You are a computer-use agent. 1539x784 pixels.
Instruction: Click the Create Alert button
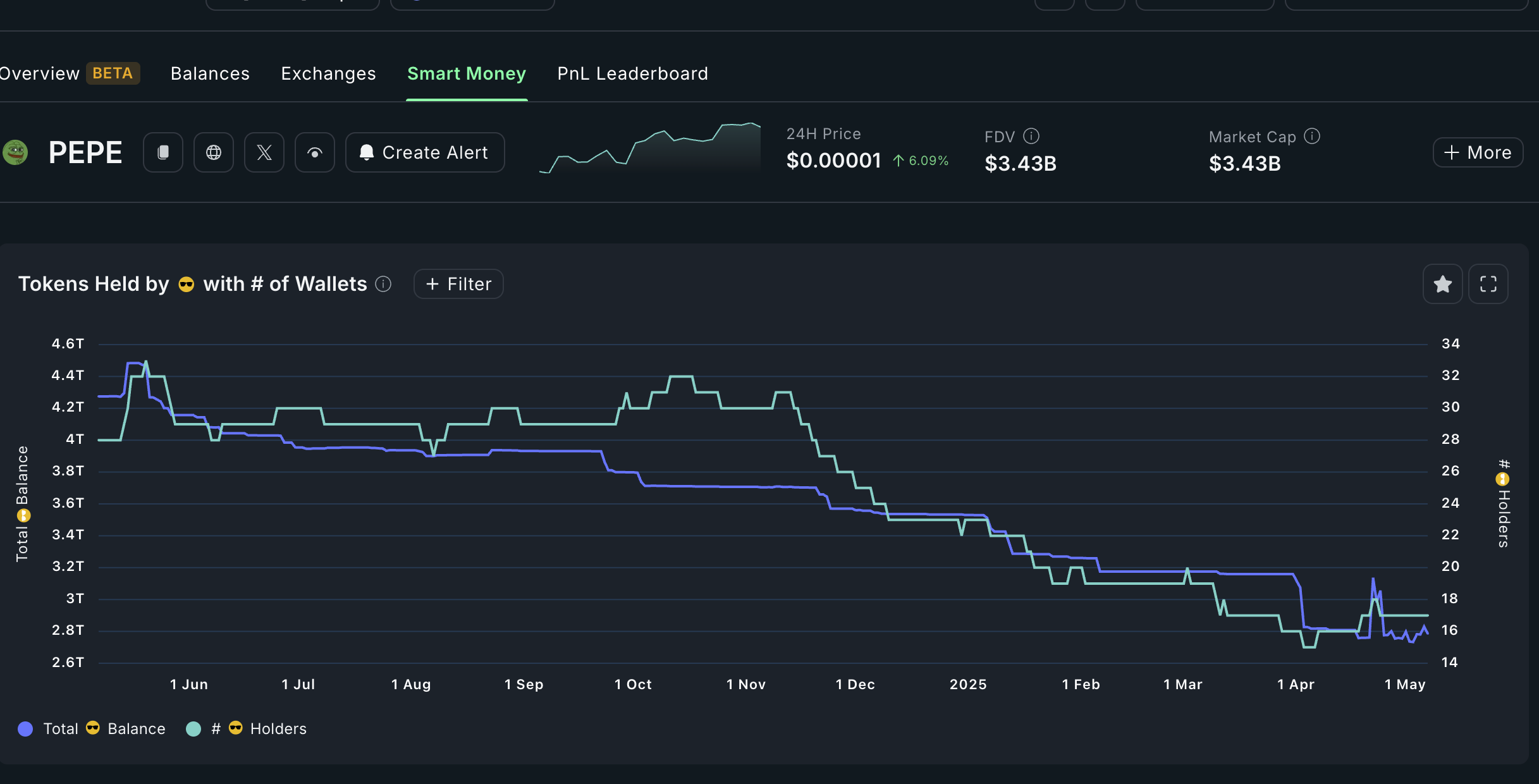point(425,152)
